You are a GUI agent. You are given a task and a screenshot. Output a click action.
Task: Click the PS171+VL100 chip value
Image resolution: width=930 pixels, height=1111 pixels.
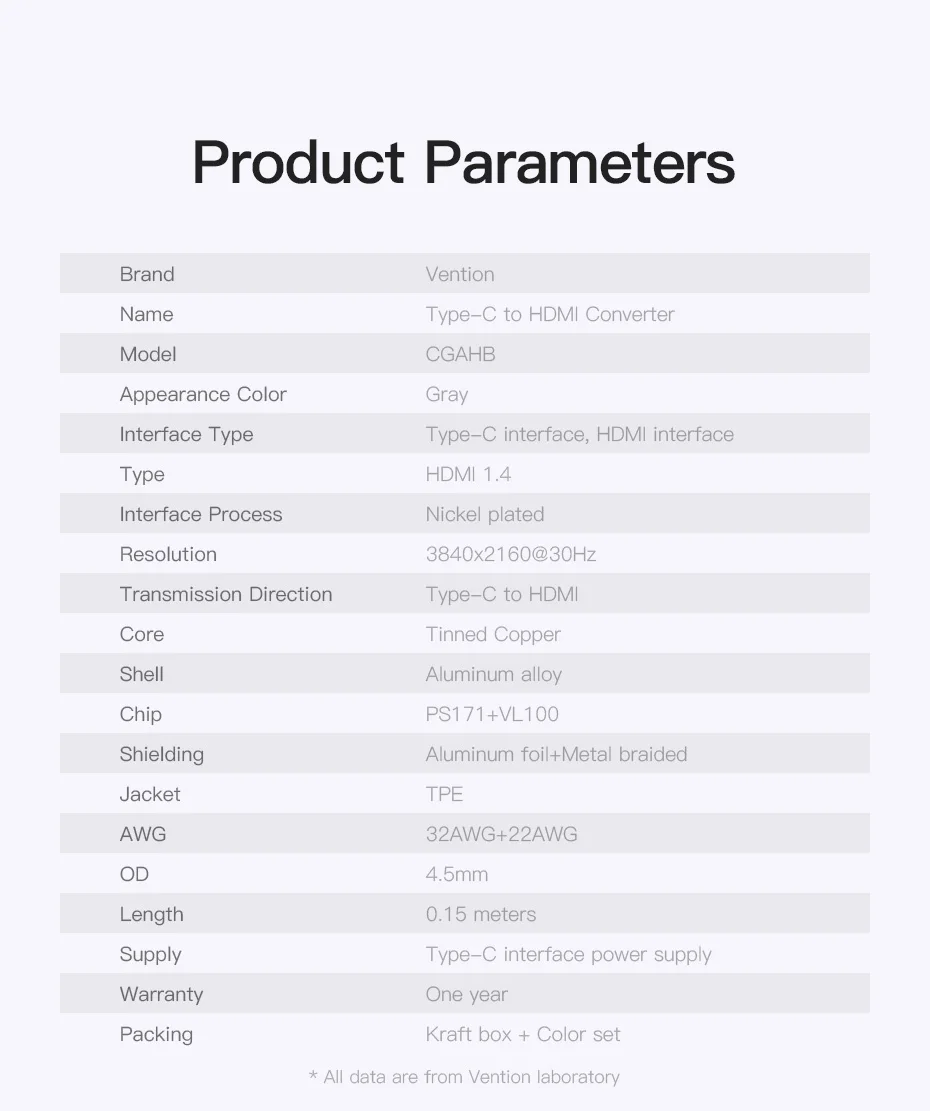(492, 714)
